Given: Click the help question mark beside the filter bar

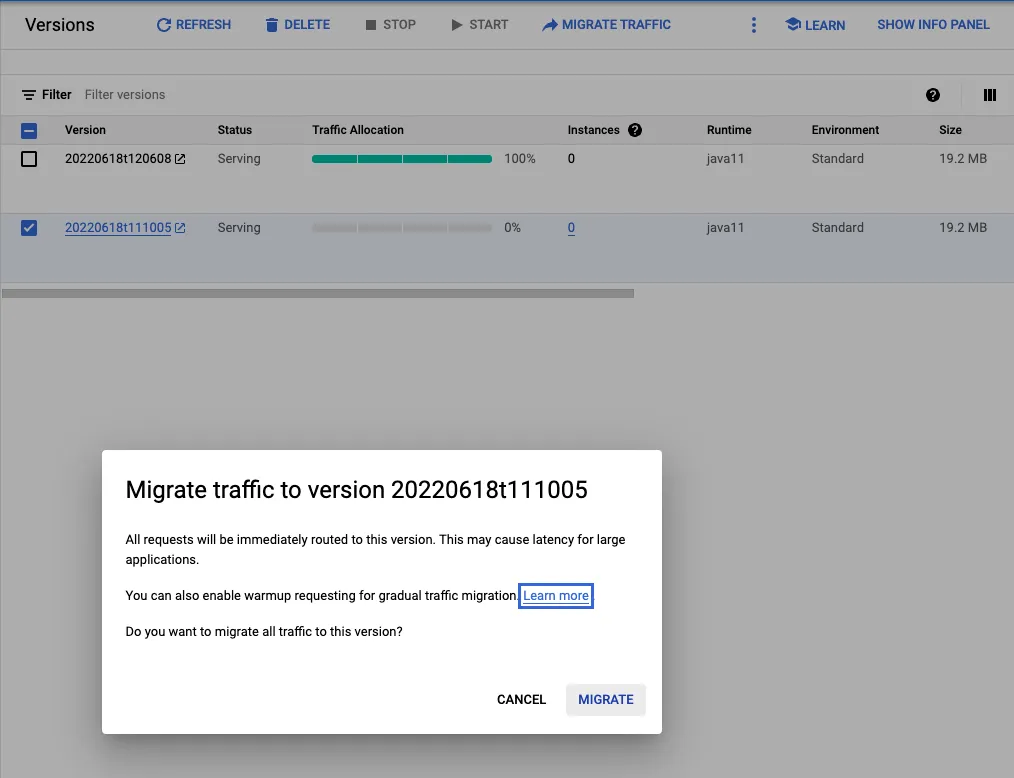Looking at the screenshot, I should point(933,95).
